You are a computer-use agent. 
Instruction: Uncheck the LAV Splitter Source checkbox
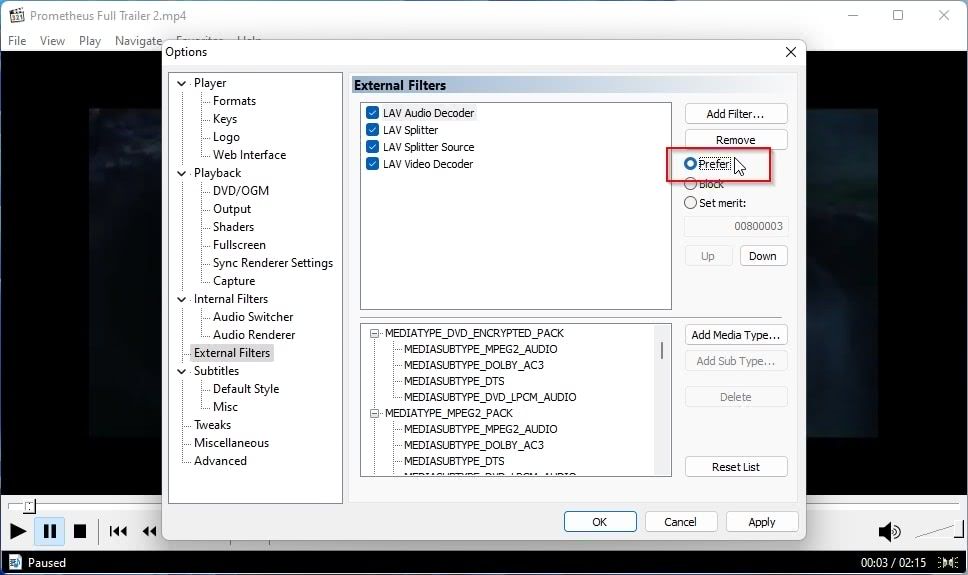click(372, 147)
